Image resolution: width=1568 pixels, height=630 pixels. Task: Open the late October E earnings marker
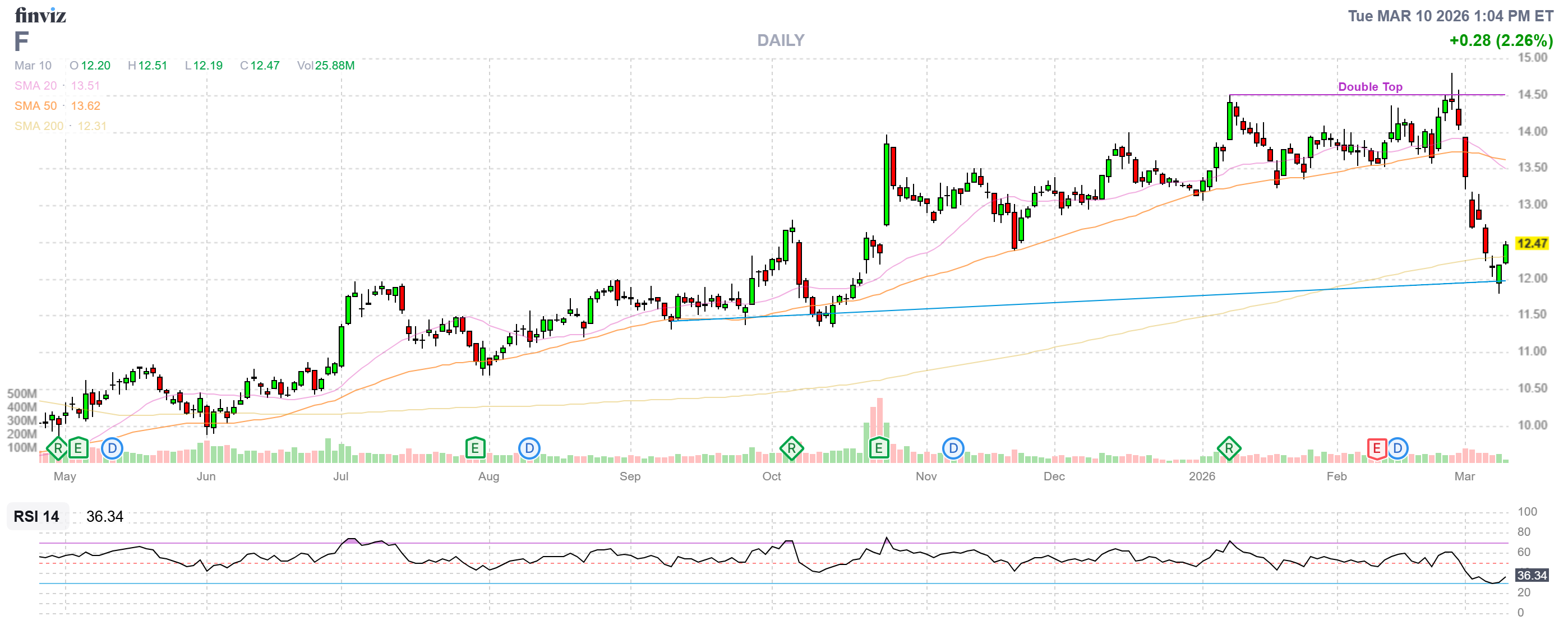tap(878, 449)
